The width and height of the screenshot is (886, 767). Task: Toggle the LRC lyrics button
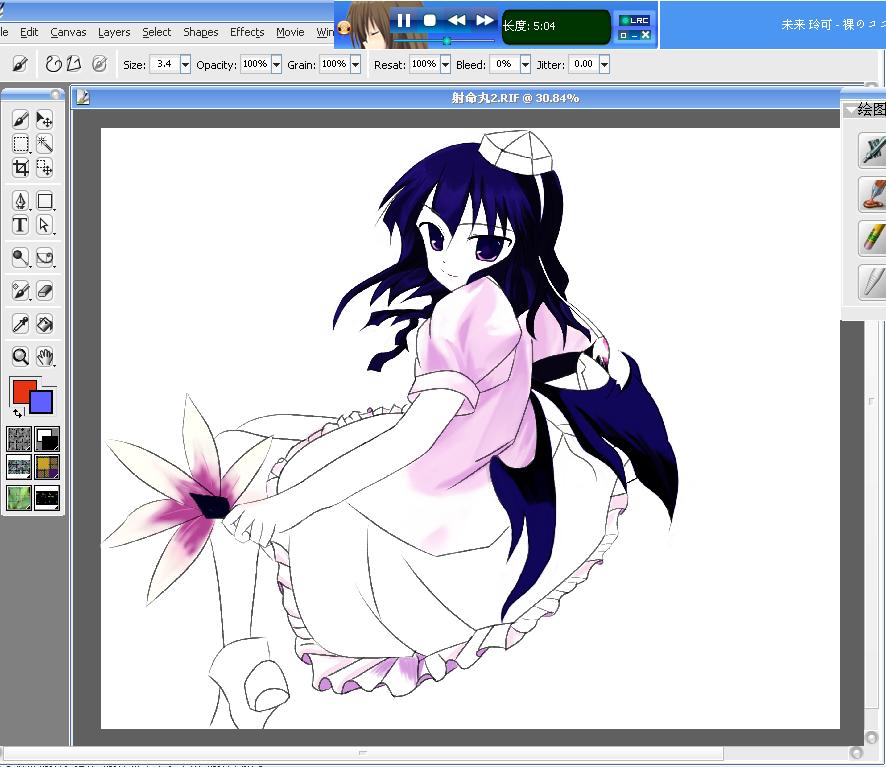click(635, 20)
